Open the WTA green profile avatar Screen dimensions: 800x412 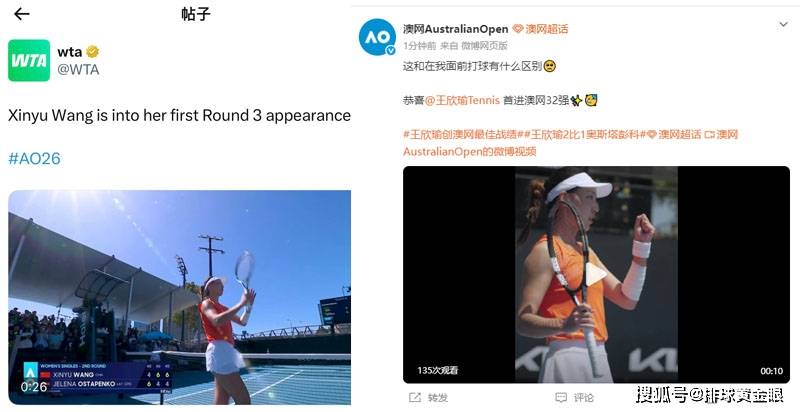point(29,60)
